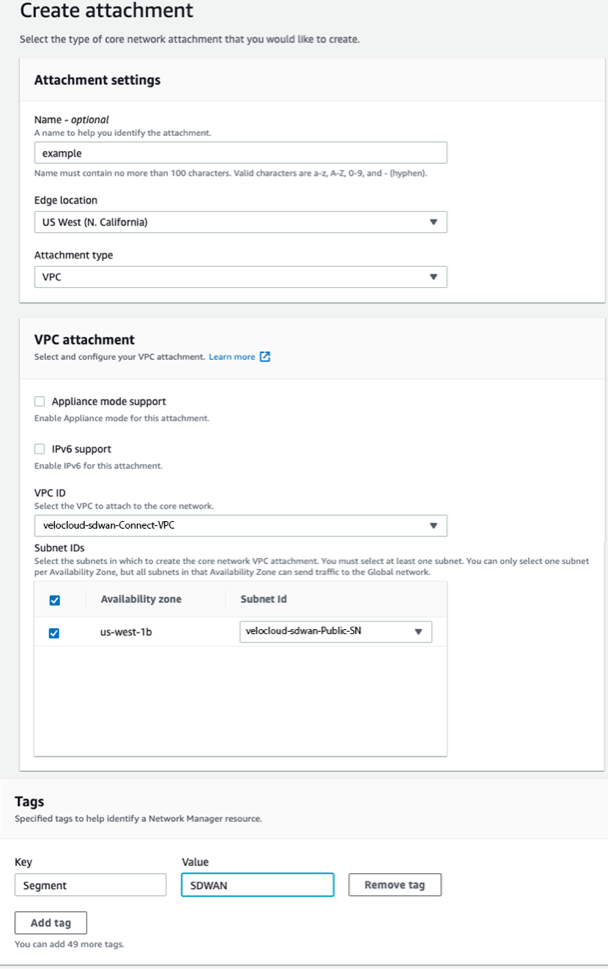Click the Remove tag button
This screenshot has width=608, height=972.
pos(394,885)
